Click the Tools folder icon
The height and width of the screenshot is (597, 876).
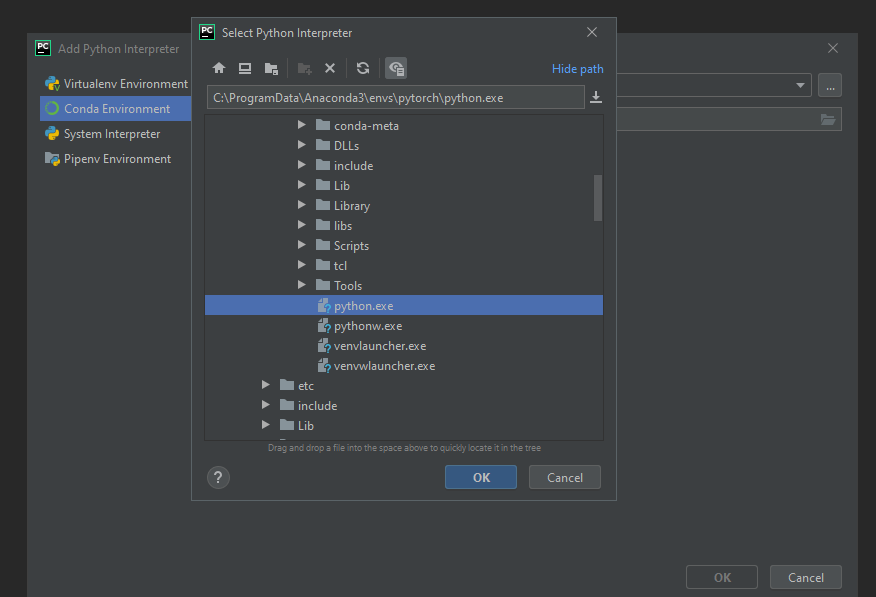323,285
